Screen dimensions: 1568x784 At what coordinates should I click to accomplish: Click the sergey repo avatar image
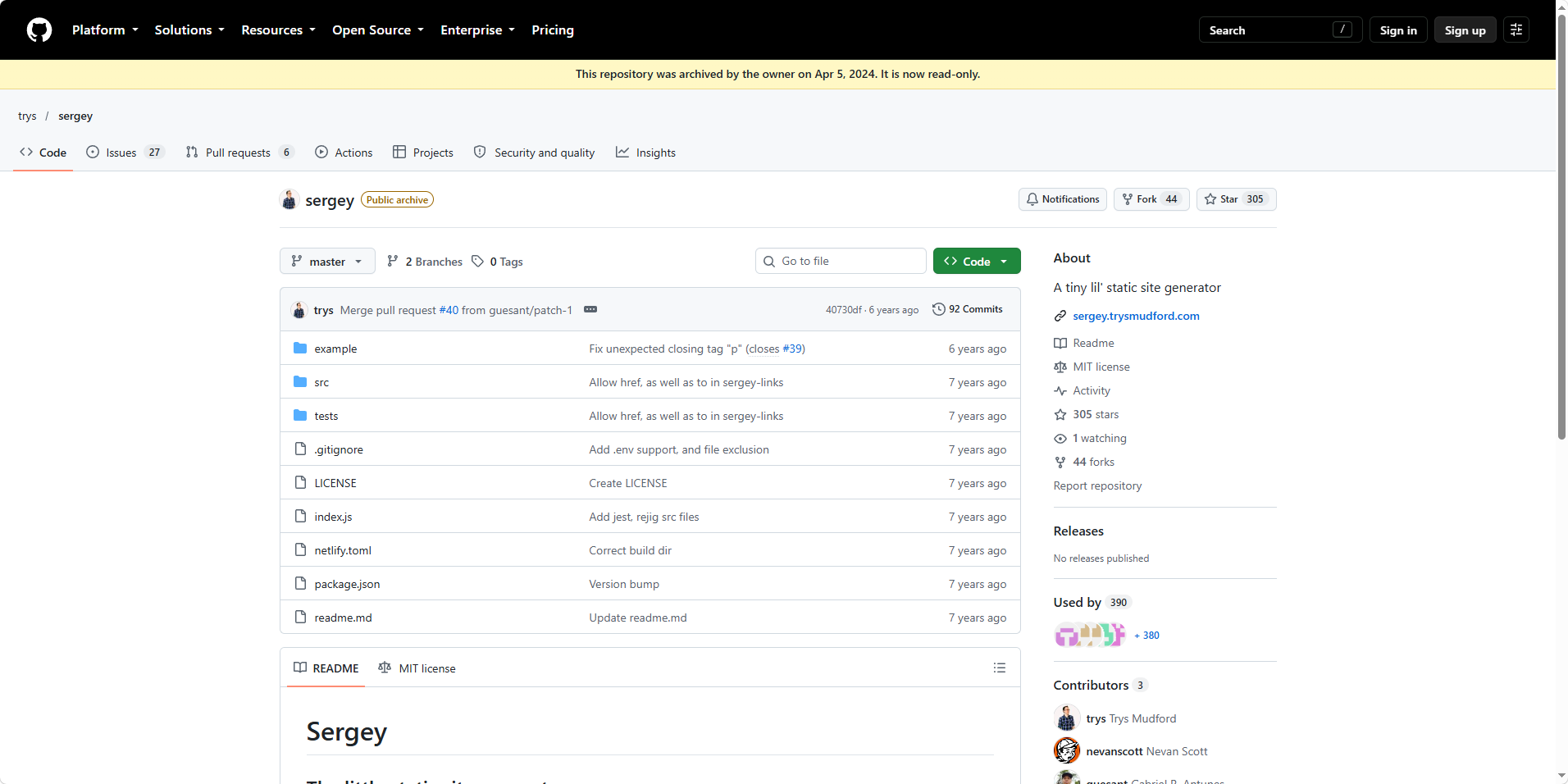[x=289, y=199]
